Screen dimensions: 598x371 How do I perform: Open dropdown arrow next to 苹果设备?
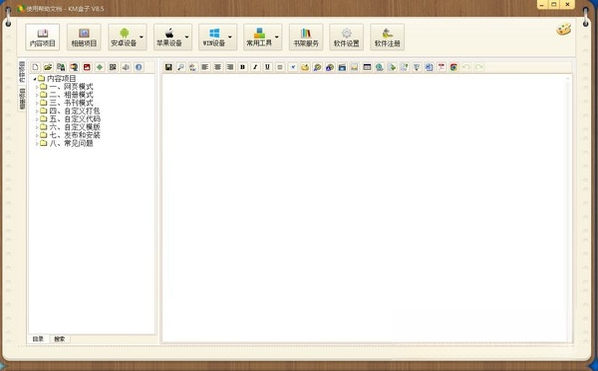coord(187,37)
